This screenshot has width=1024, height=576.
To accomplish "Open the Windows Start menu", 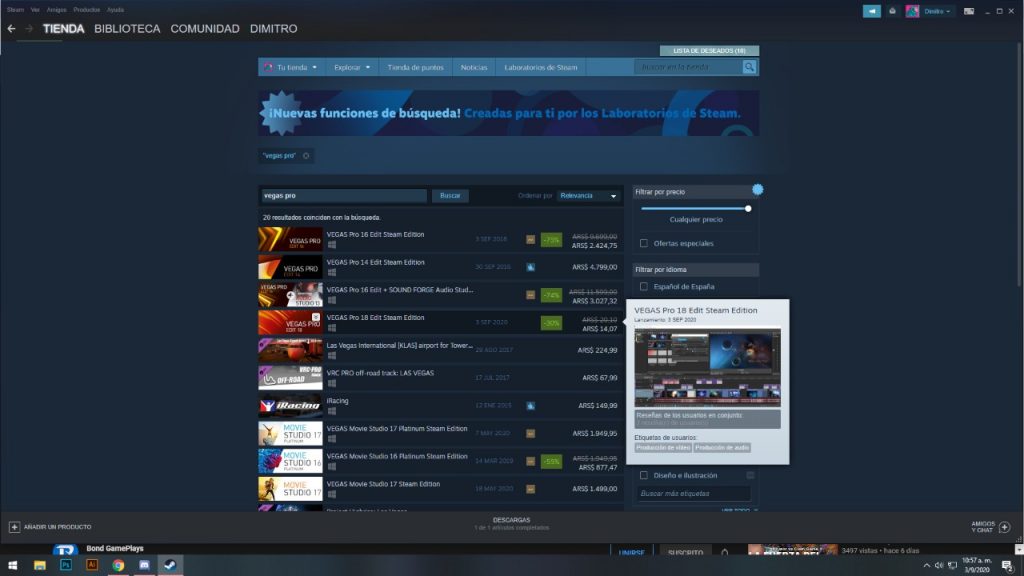I will 12,565.
